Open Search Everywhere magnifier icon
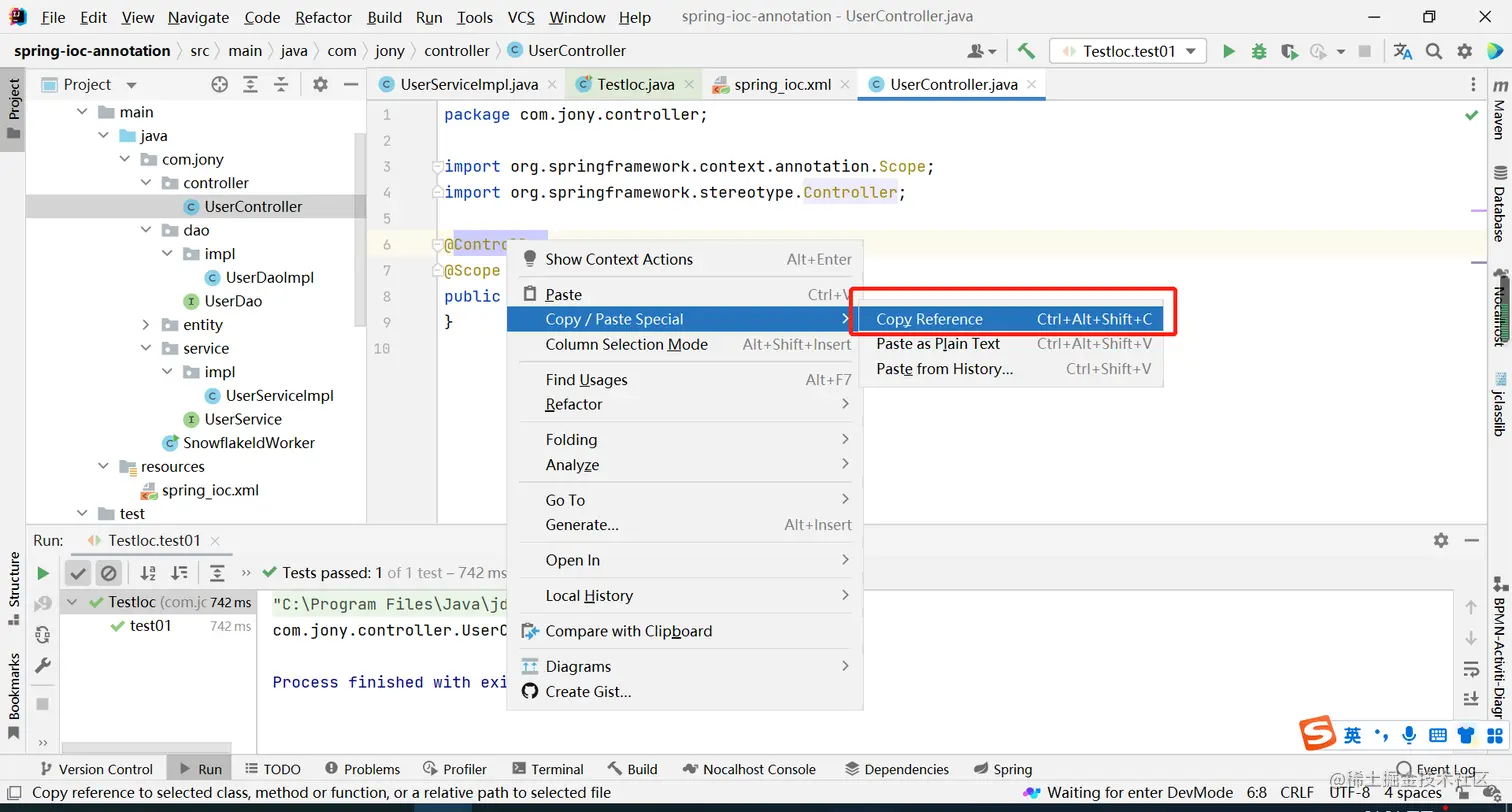Viewport: 1512px width, 812px height. [1434, 51]
